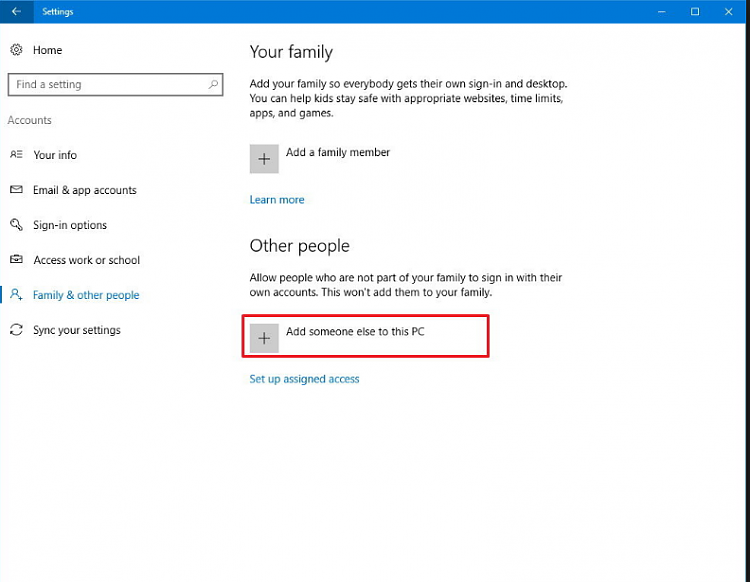Click plus icon for Add someone else
The width and height of the screenshot is (750, 582).
[x=264, y=339]
